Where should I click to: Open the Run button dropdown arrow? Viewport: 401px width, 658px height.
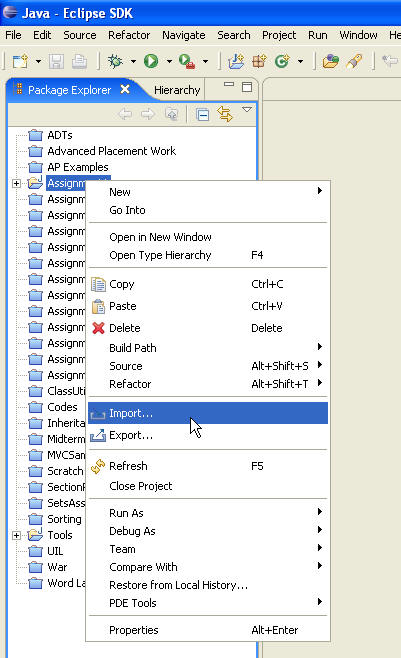point(169,61)
